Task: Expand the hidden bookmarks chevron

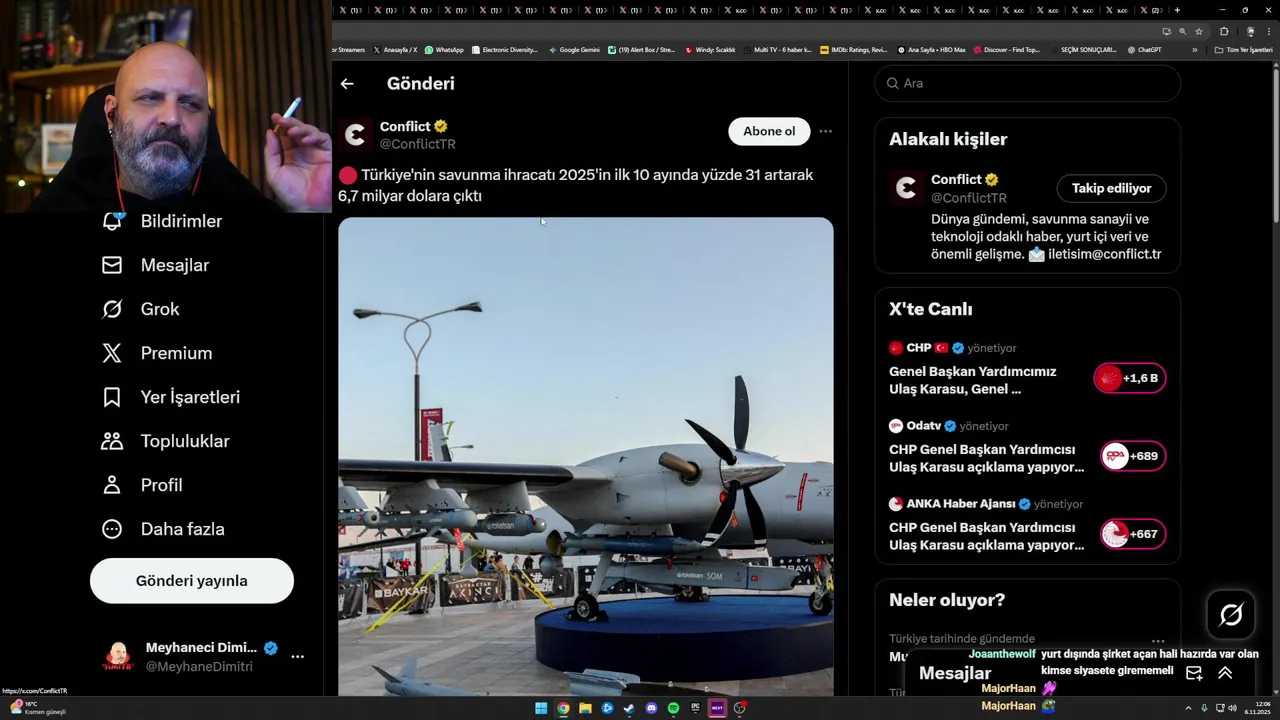Action: pos(1194,50)
